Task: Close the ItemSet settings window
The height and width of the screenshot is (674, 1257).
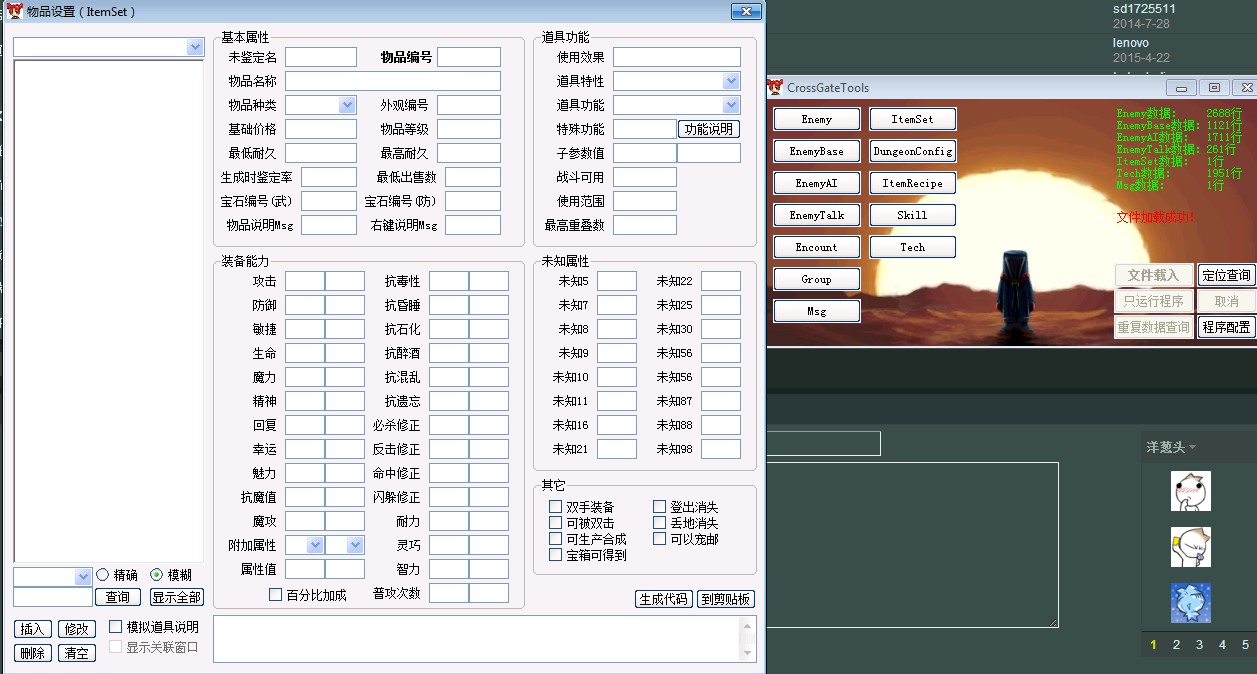Action: pyautogui.click(x=746, y=12)
